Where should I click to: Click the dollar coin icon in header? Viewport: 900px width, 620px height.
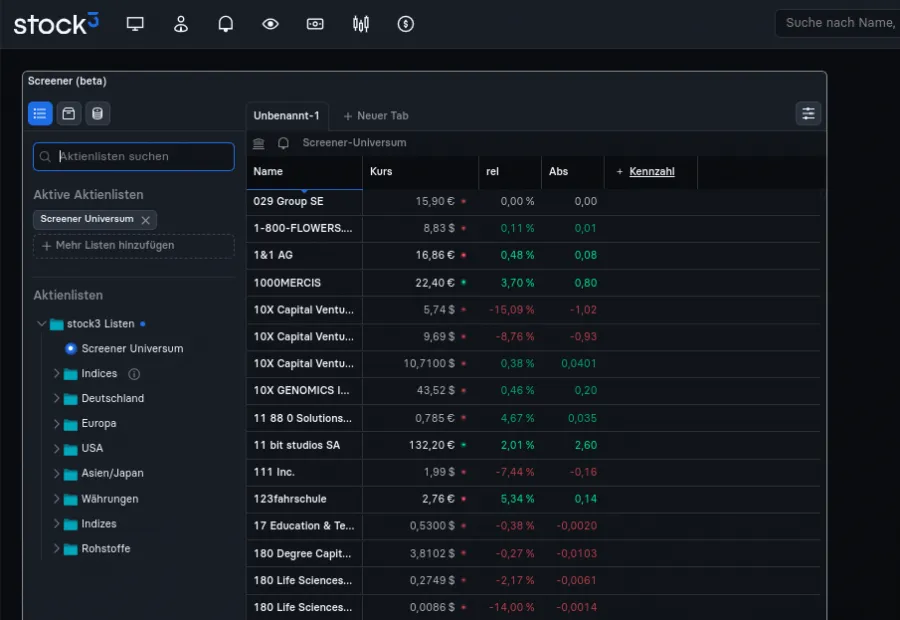click(x=405, y=24)
